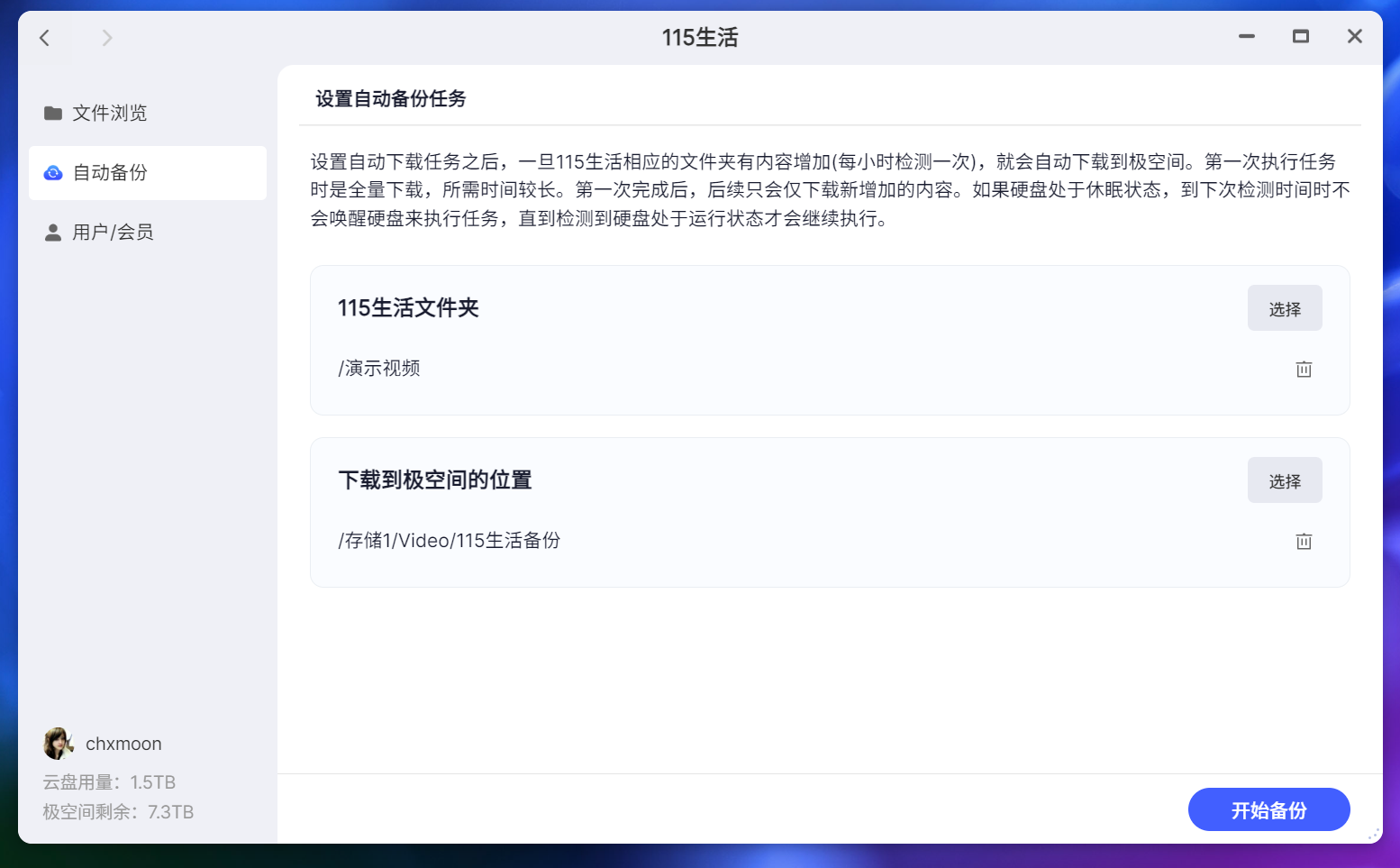This screenshot has width=1400, height=868.
Task: Go to the 用户/会员 sidebar page
Action: tap(148, 232)
